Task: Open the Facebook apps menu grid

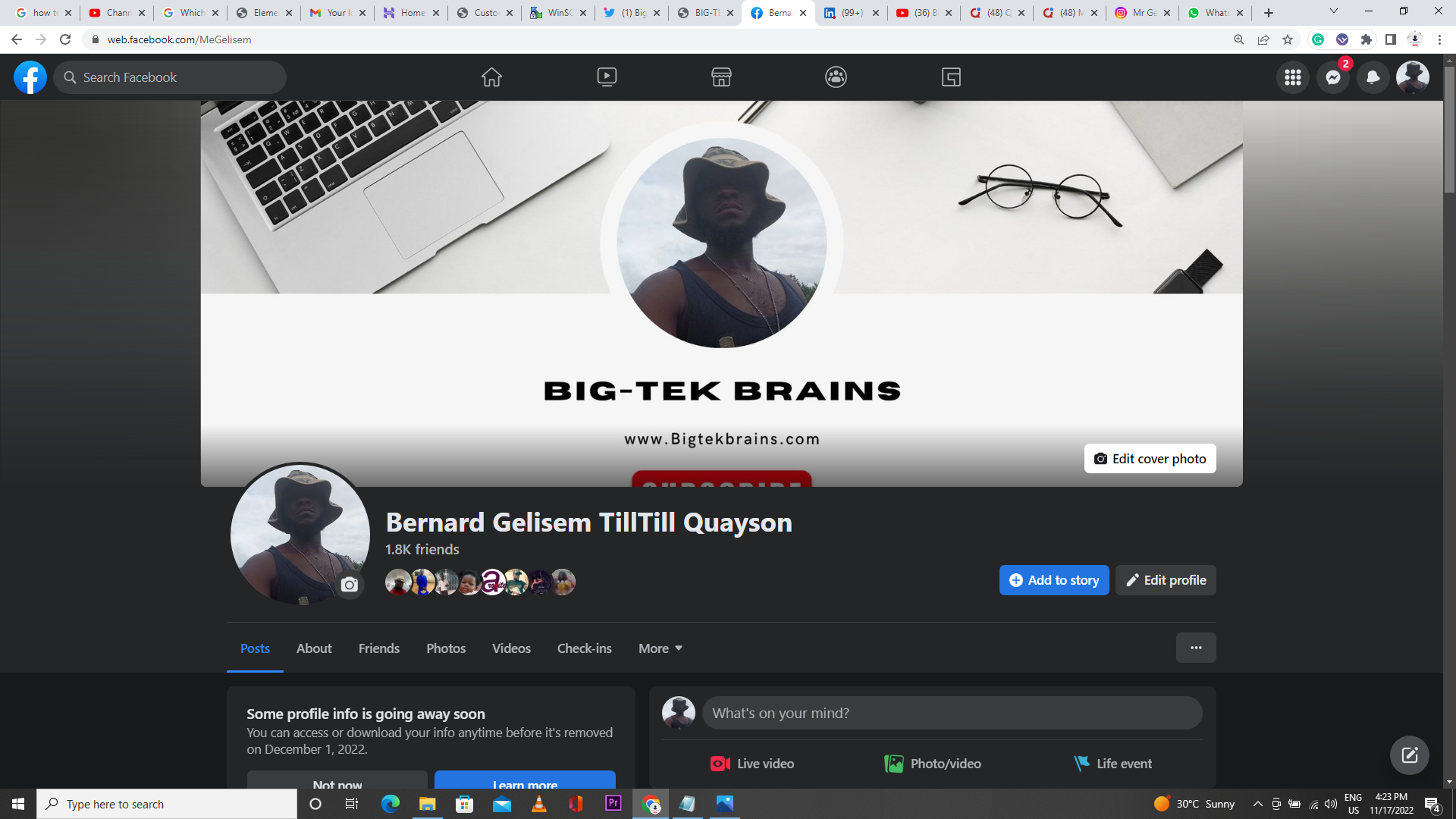Action: tap(1293, 77)
